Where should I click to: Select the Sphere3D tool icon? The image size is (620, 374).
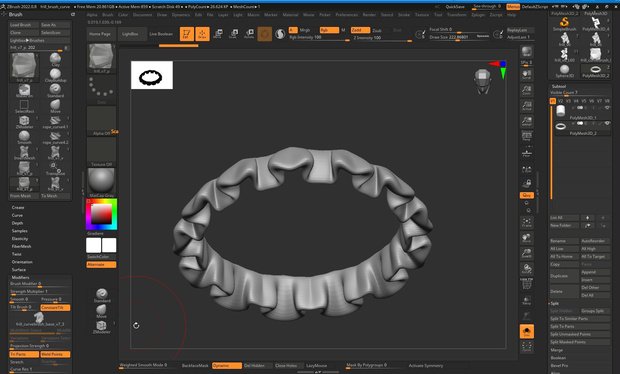(x=565, y=71)
